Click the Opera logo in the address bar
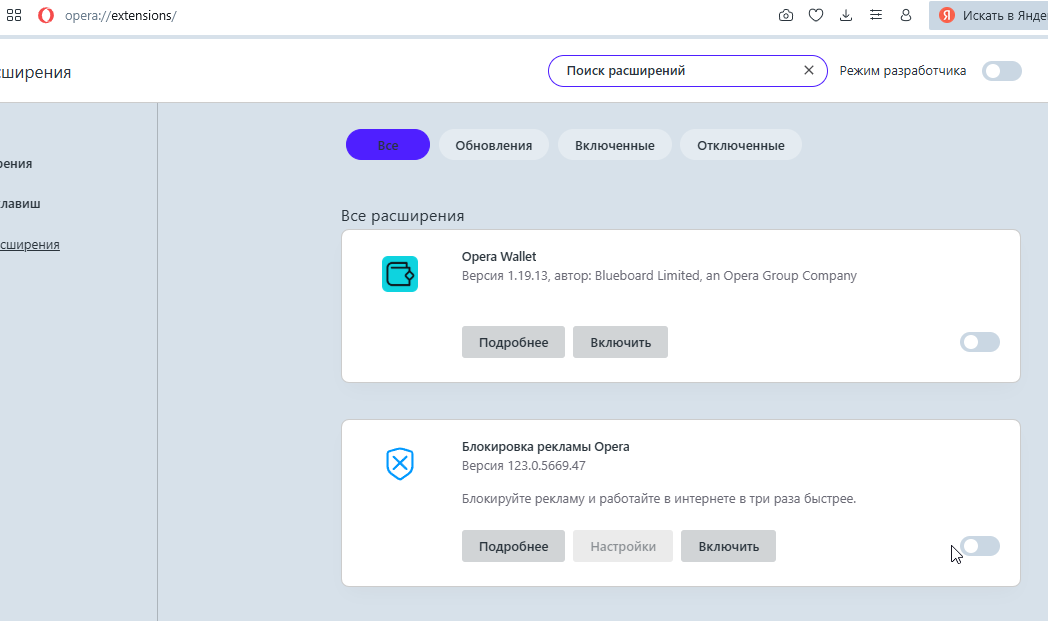The image size is (1048, 621). click(x=46, y=16)
